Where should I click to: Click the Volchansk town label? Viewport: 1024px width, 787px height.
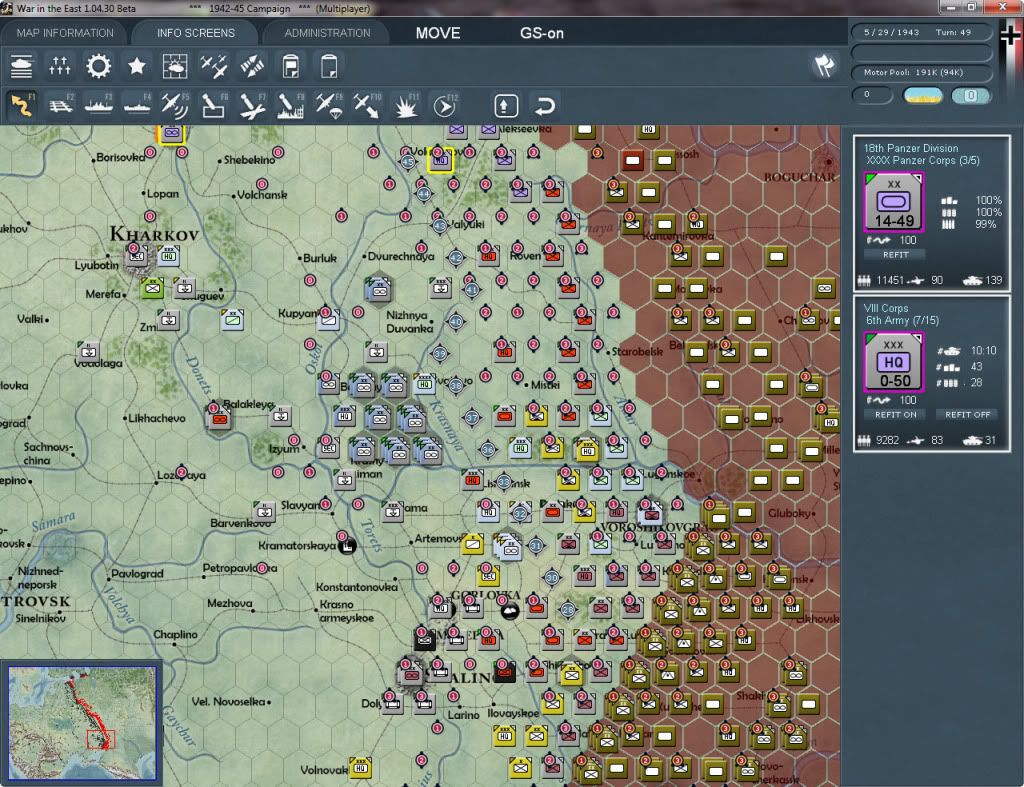262,195
